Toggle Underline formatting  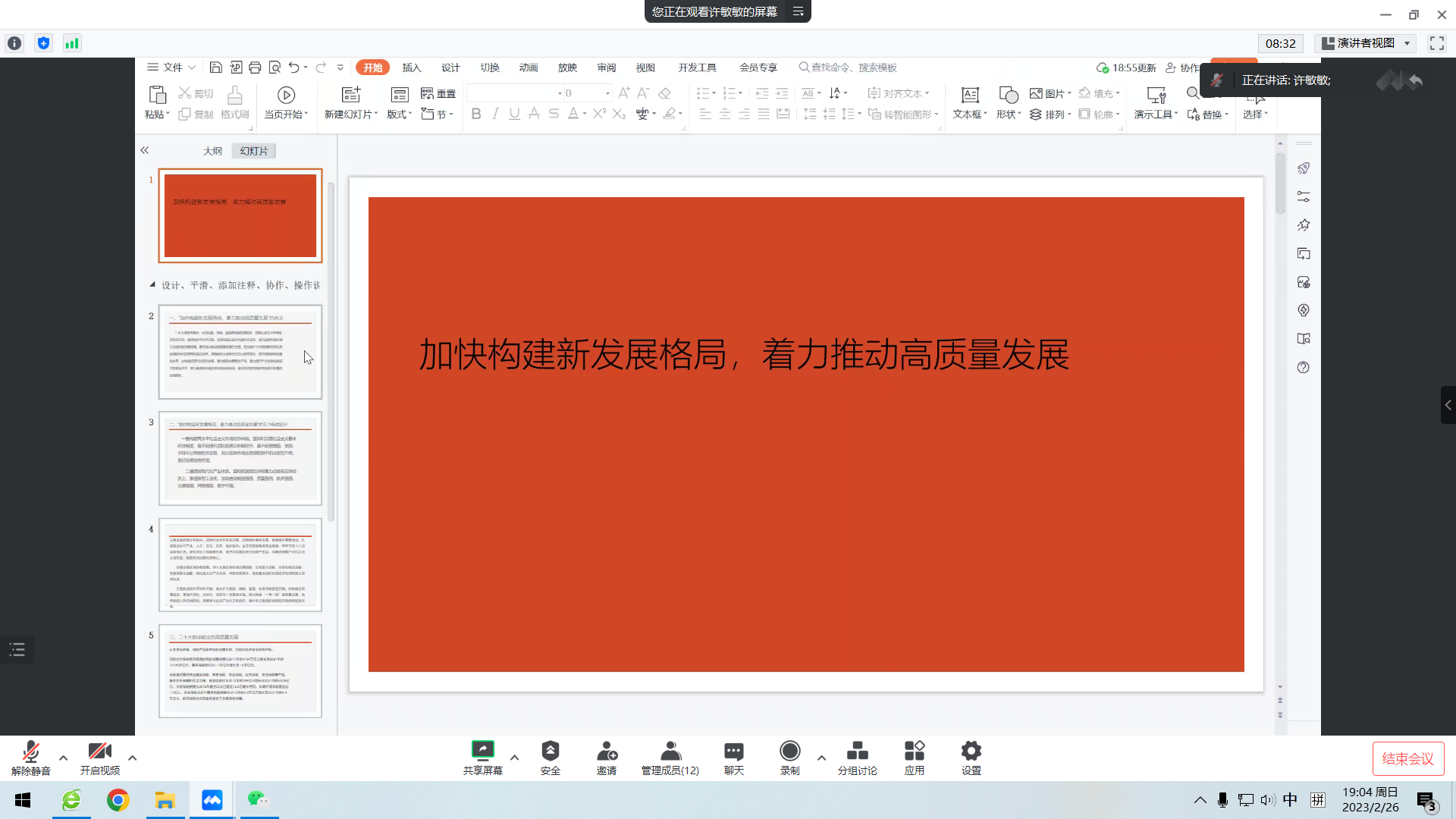click(515, 114)
